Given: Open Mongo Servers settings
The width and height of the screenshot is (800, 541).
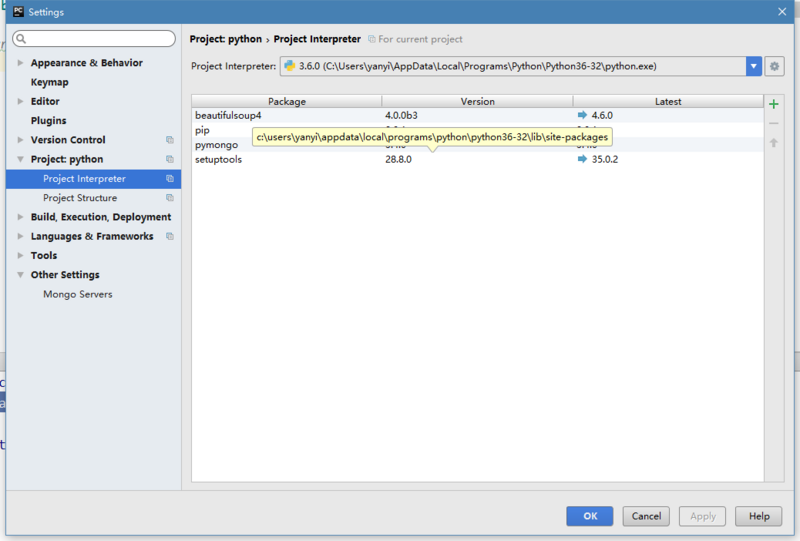Looking at the screenshot, I should pos(78,294).
